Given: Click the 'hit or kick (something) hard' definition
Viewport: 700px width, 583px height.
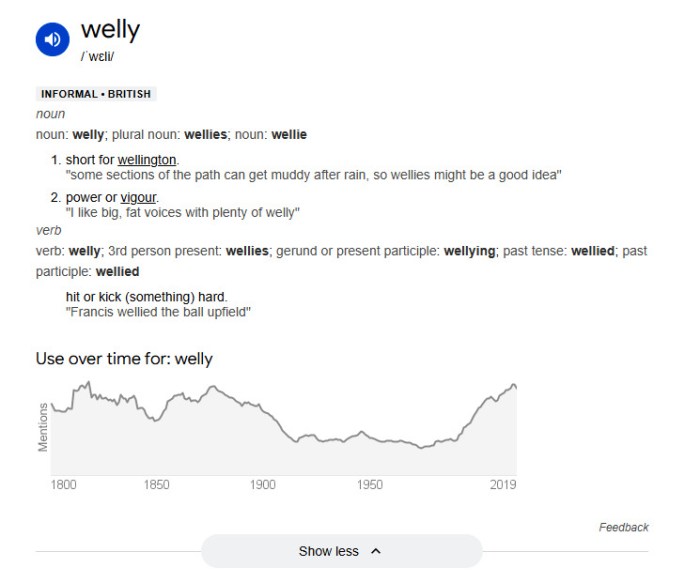Looking at the screenshot, I should coord(146,297).
